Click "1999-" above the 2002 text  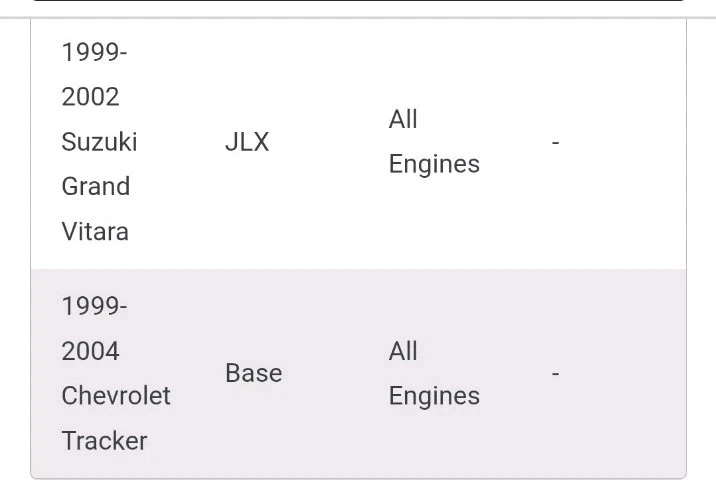95,52
